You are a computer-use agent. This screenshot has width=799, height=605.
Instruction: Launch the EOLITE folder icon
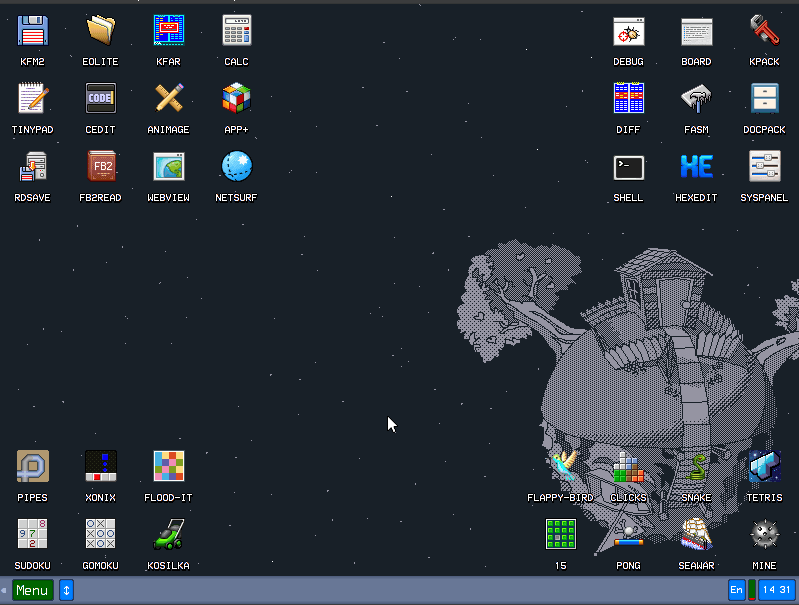100,31
